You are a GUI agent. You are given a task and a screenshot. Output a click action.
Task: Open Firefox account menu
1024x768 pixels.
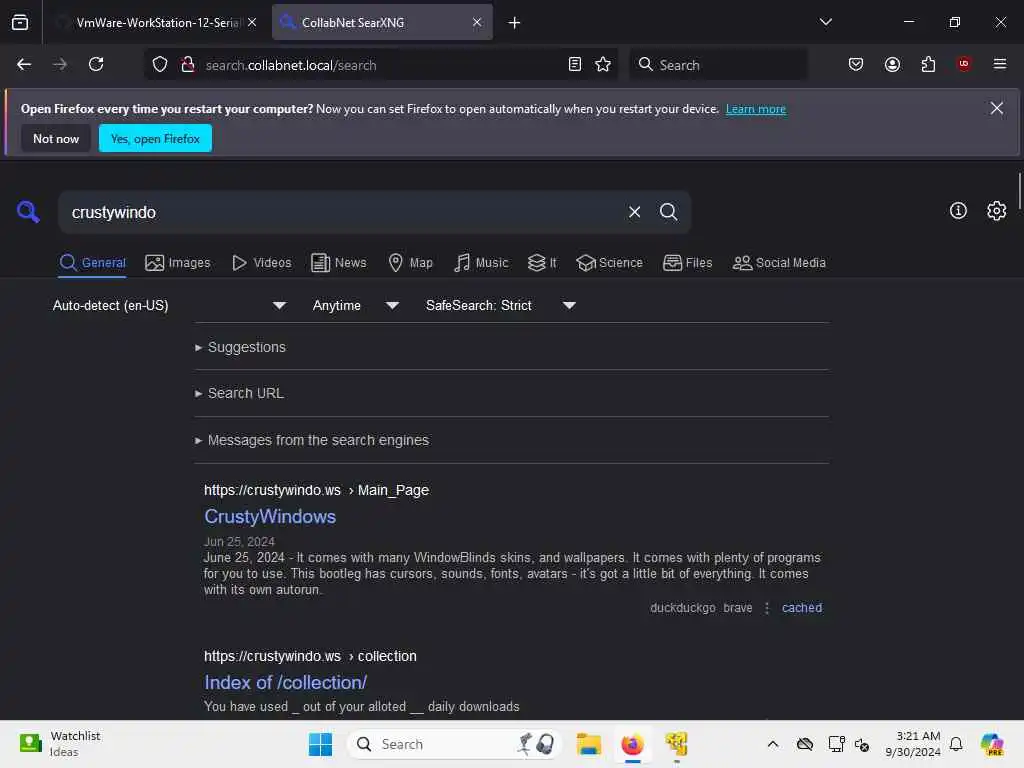[892, 64]
